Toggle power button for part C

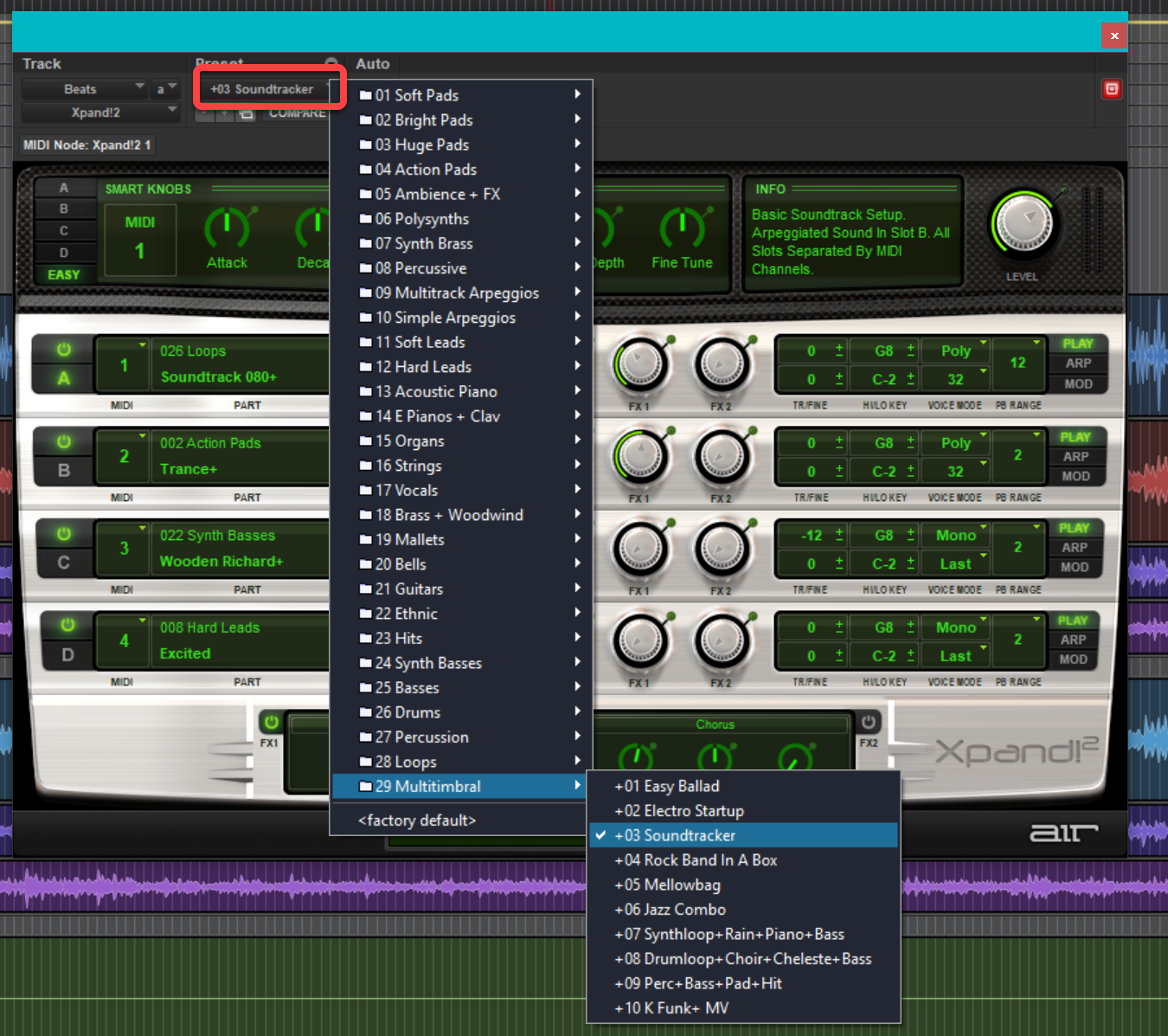(x=64, y=534)
